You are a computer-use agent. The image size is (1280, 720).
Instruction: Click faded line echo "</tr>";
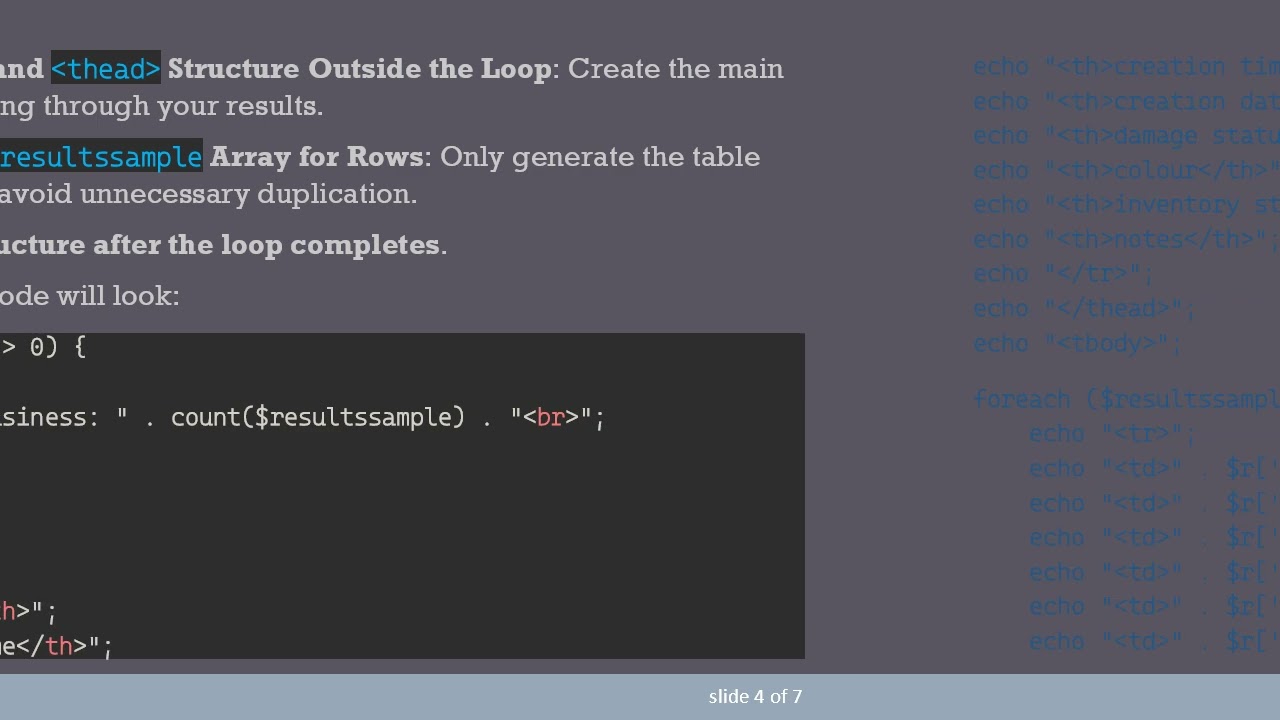pos(1064,274)
